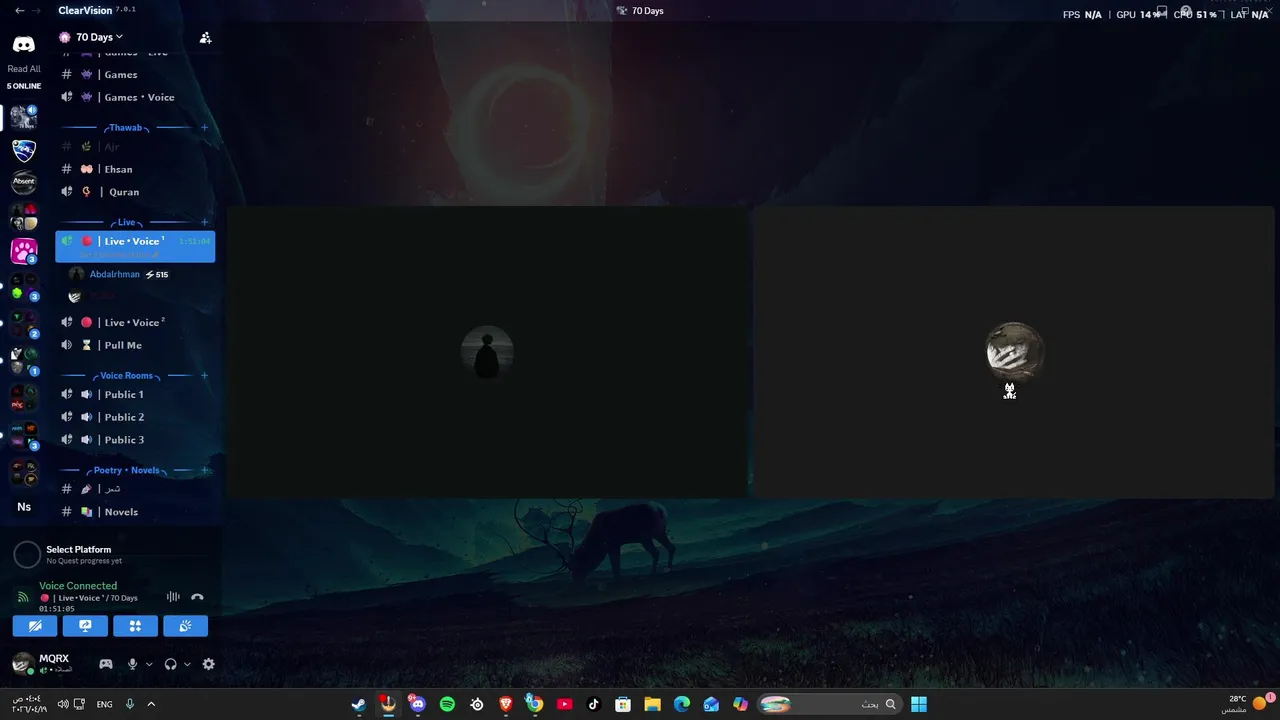
Task: Go back with the arrow beside ClearVision
Action: (x=20, y=10)
